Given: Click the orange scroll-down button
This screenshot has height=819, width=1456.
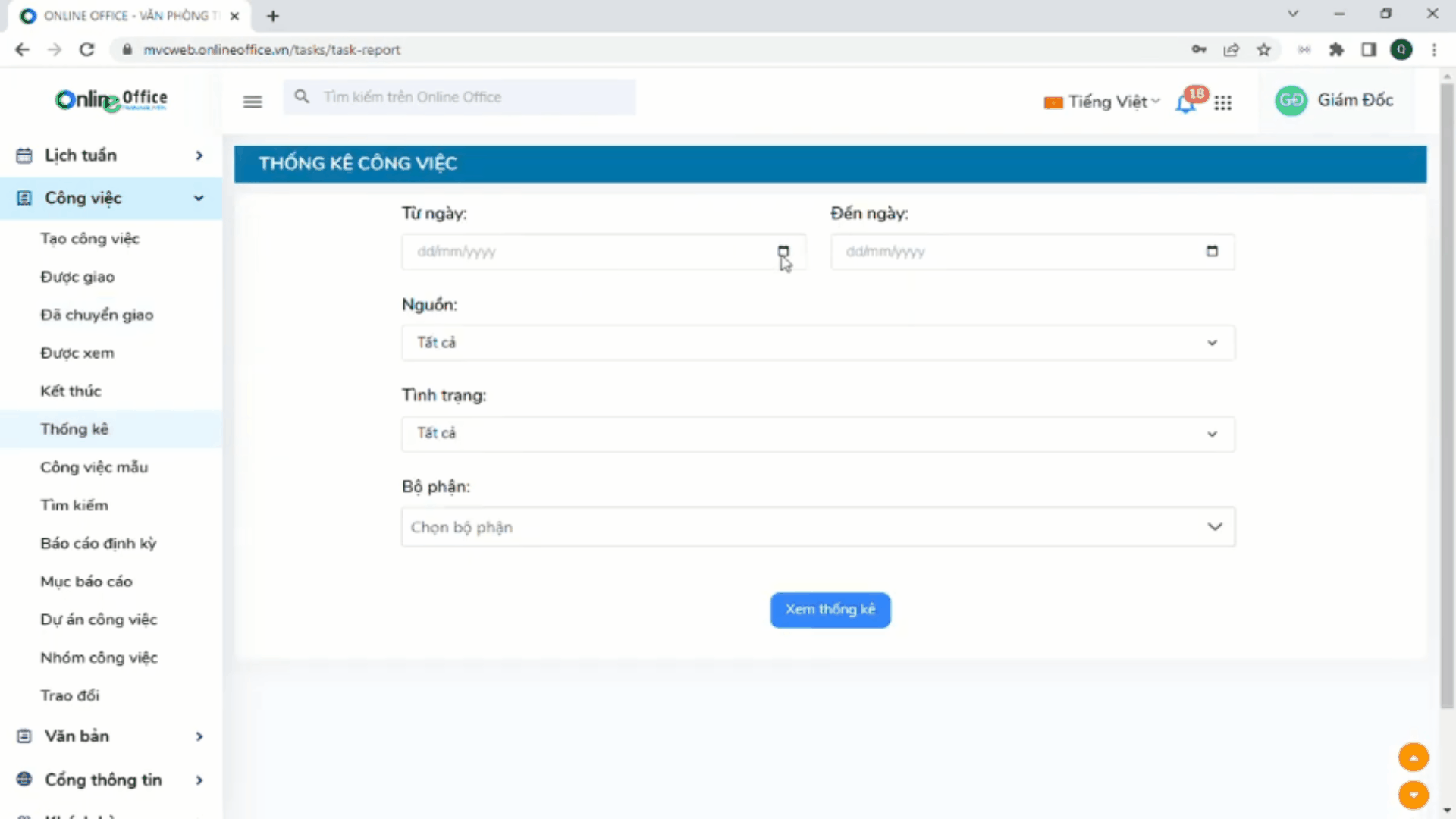Looking at the screenshot, I should coord(1413,795).
